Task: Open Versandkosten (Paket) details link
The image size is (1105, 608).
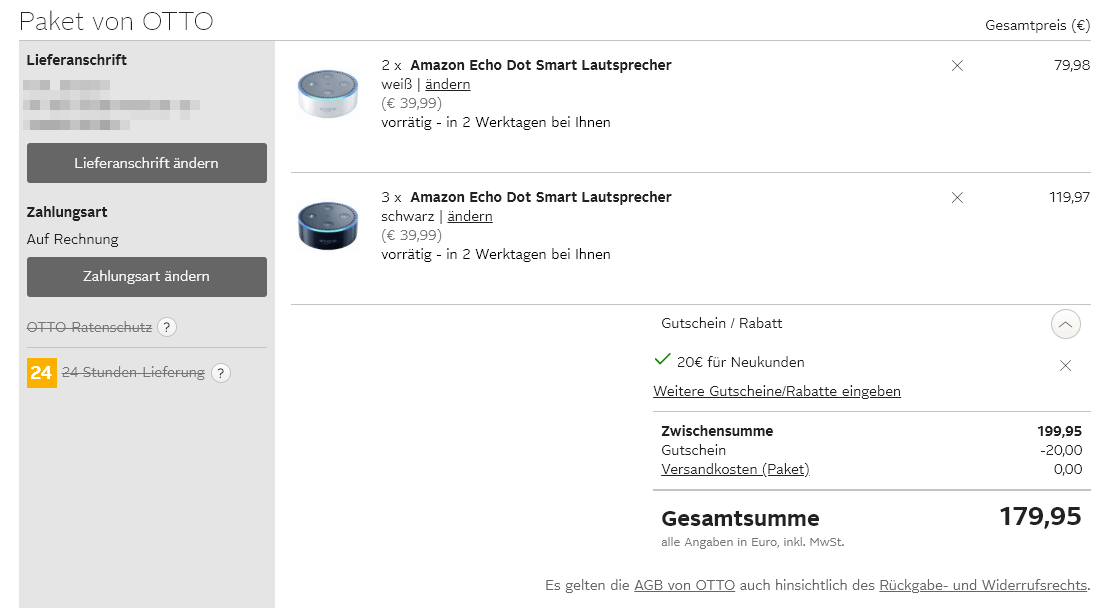Action: 735,469
